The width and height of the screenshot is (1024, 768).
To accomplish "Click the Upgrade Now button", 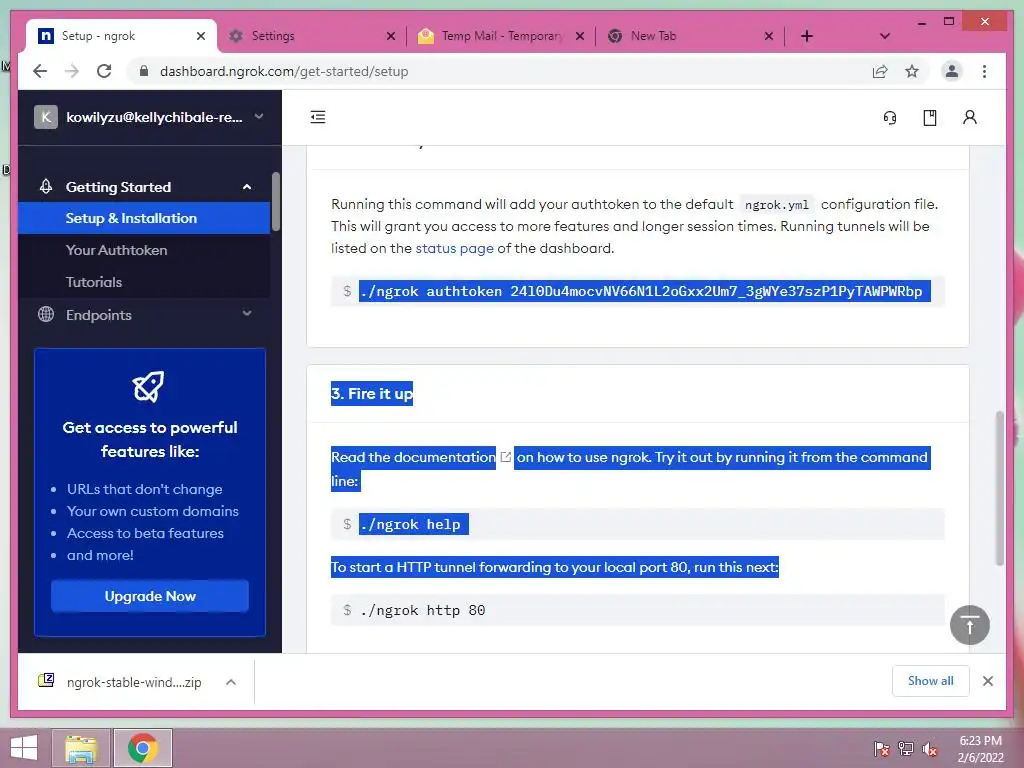I will point(150,596).
